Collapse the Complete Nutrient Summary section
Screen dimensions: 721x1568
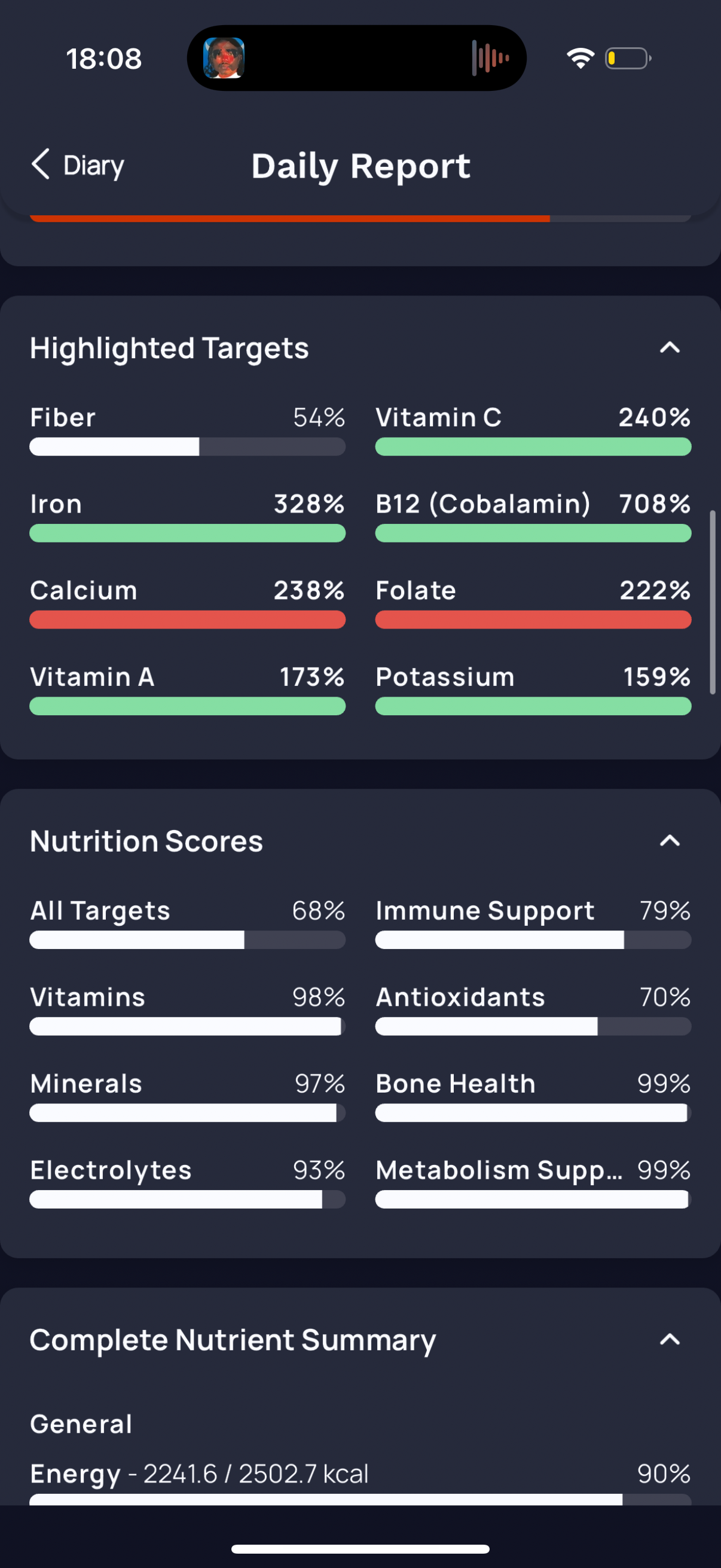(670, 1339)
